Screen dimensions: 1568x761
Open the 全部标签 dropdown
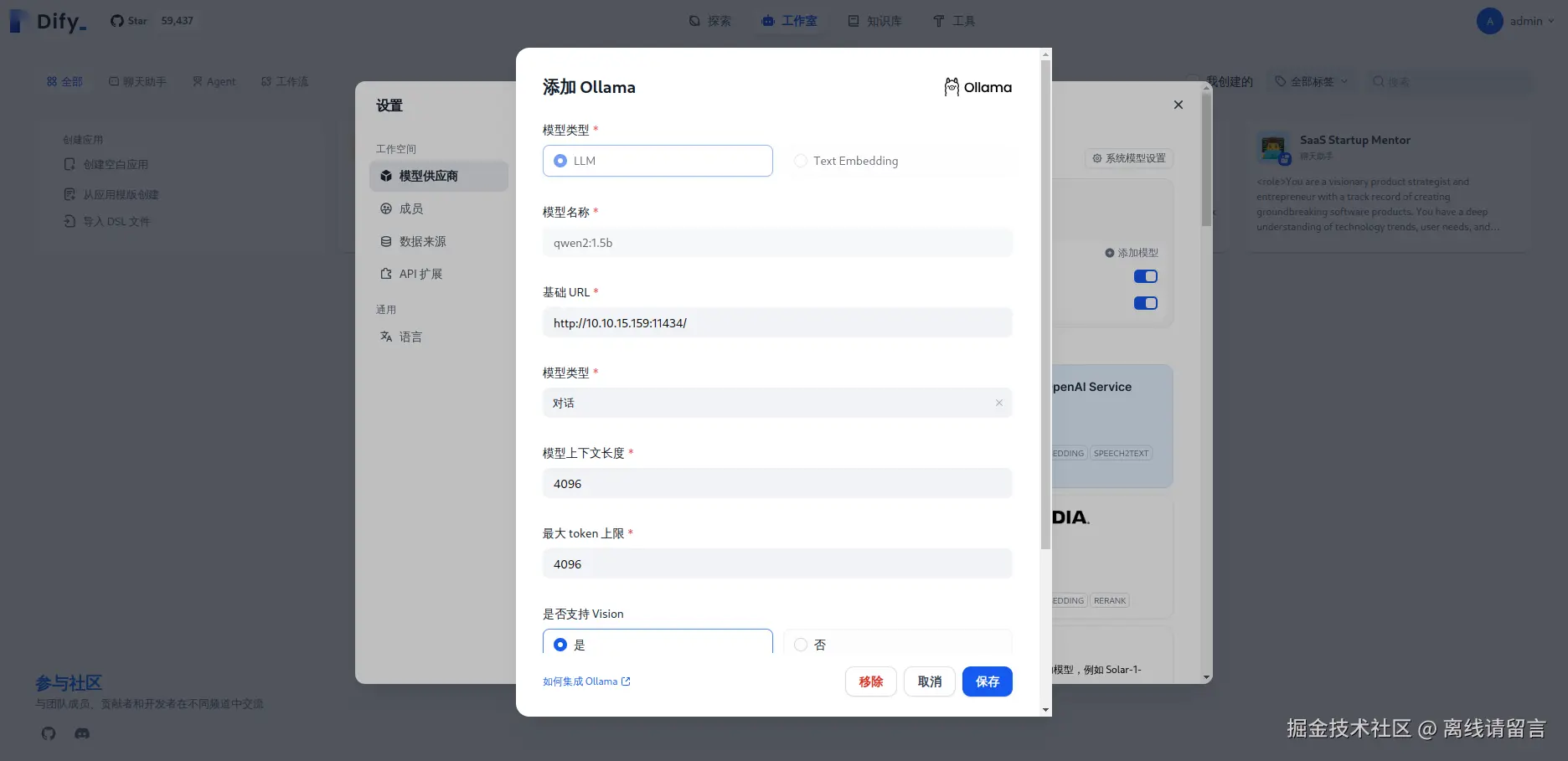pyautogui.click(x=1312, y=81)
